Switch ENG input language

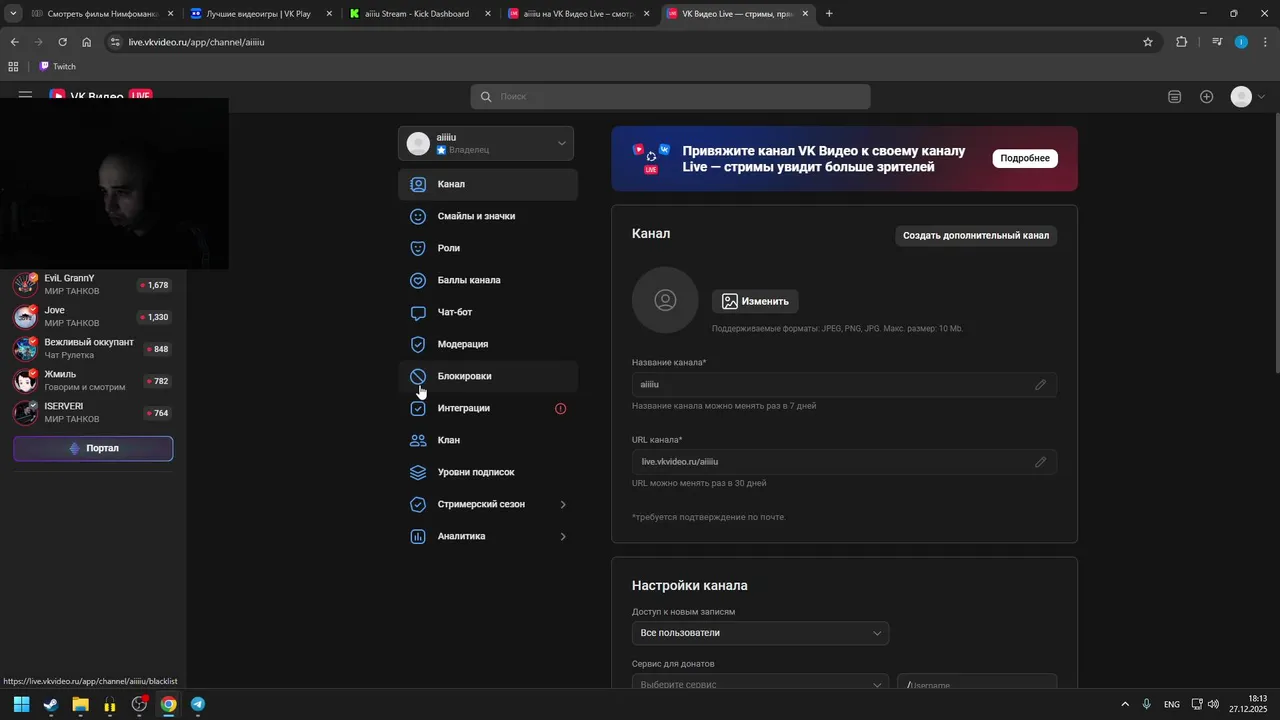1171,704
